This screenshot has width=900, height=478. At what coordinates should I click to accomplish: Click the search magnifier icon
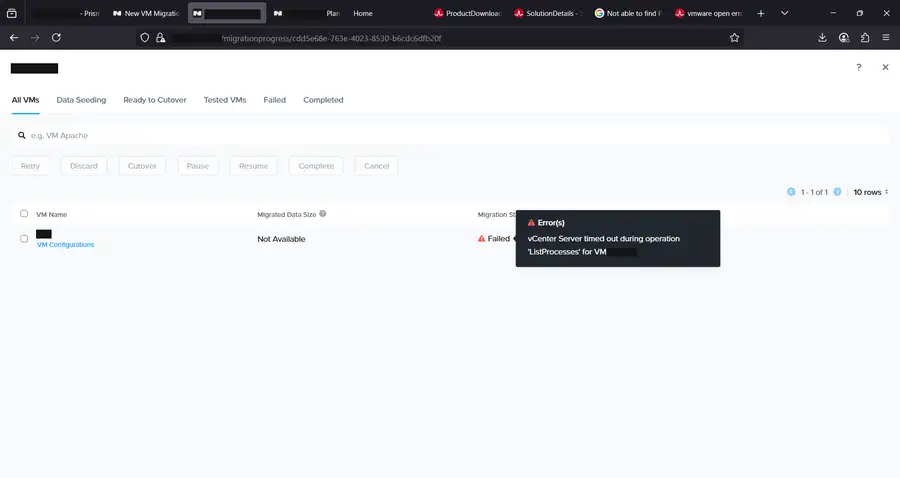pyautogui.click(x=21, y=135)
